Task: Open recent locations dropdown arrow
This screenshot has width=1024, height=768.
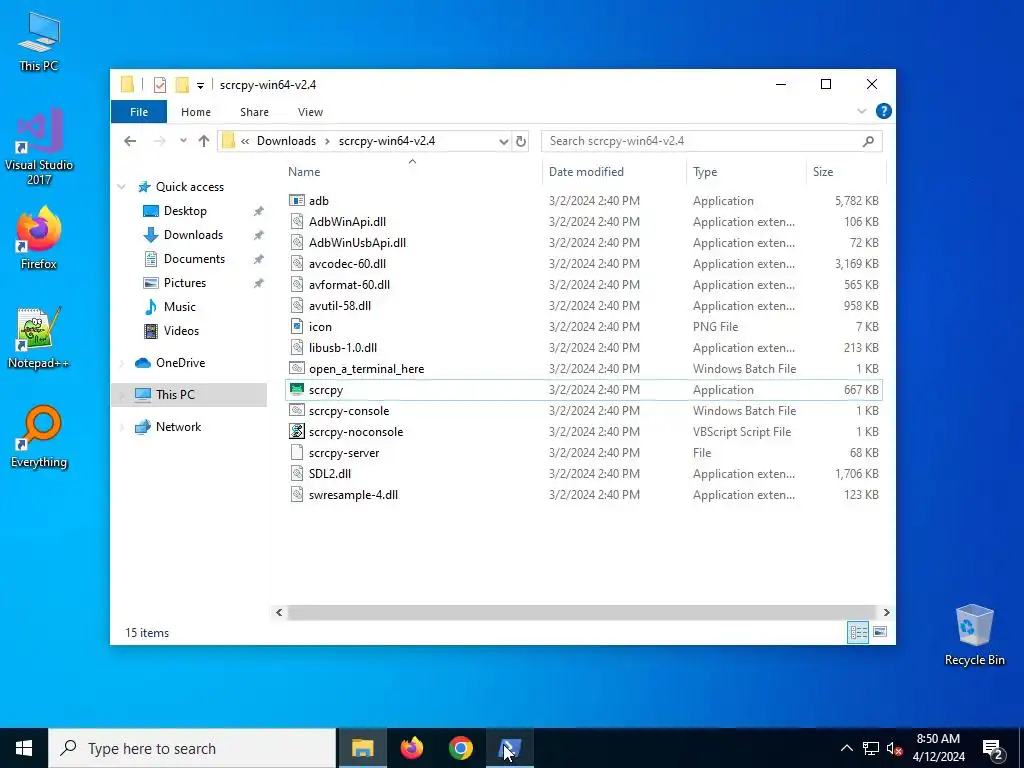Action: (184, 141)
